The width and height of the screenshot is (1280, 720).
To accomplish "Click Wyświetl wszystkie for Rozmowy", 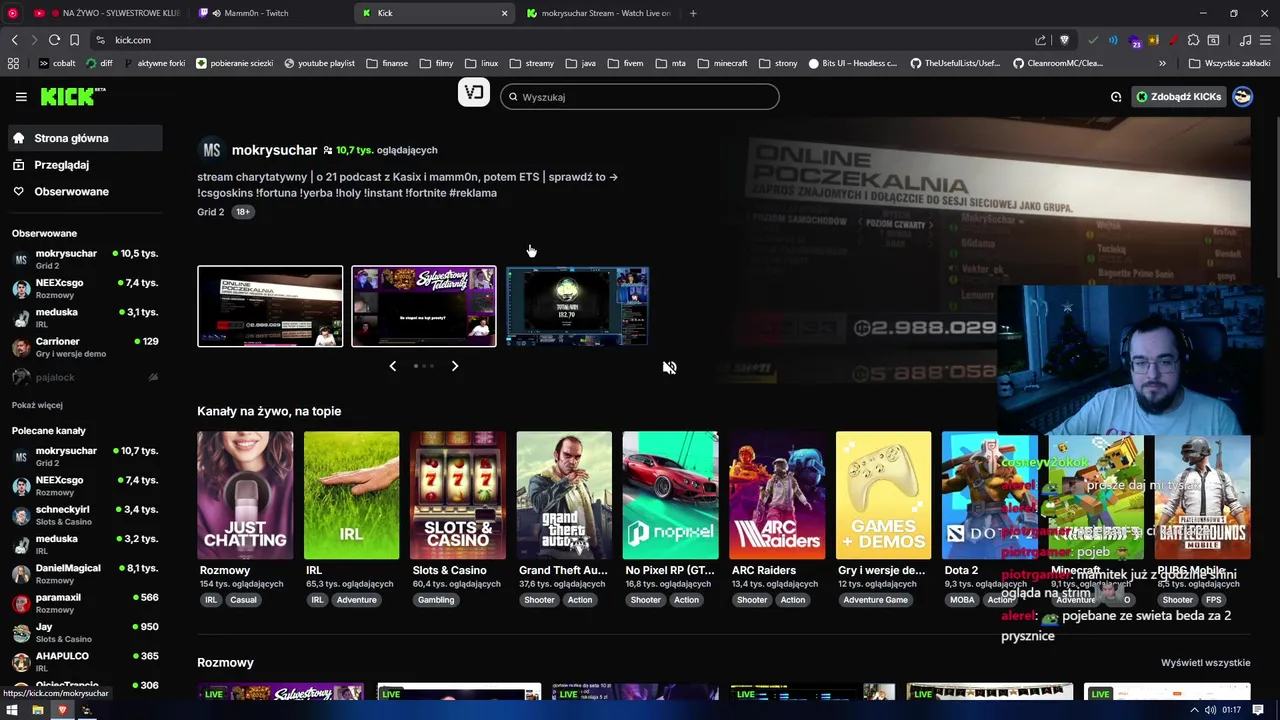I will point(1205,663).
